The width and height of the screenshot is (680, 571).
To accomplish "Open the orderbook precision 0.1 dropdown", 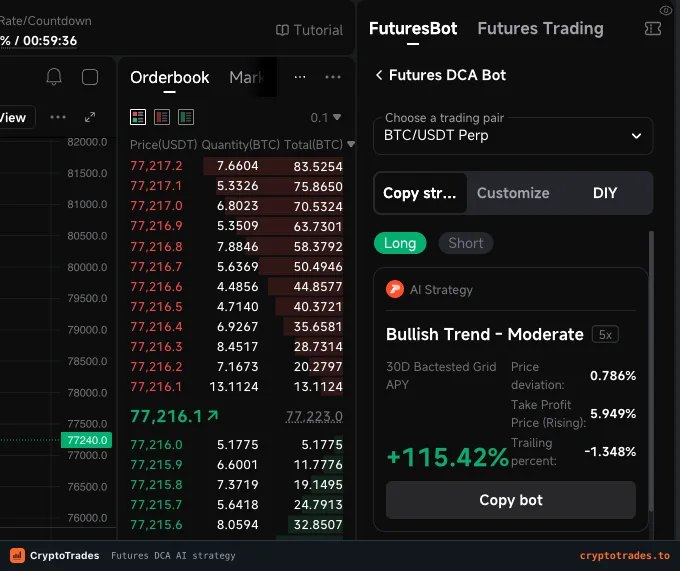I will pyautogui.click(x=326, y=117).
